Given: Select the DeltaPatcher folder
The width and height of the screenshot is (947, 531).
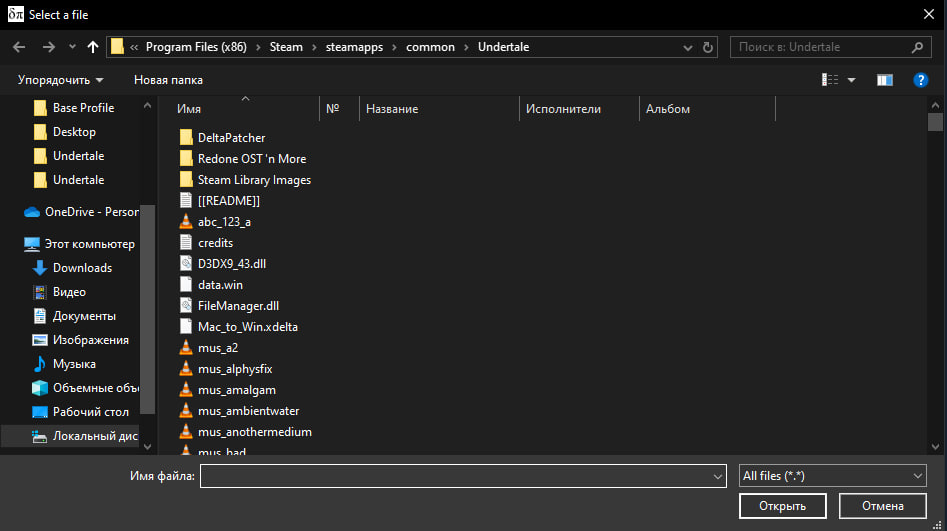Looking at the screenshot, I should (x=222, y=138).
